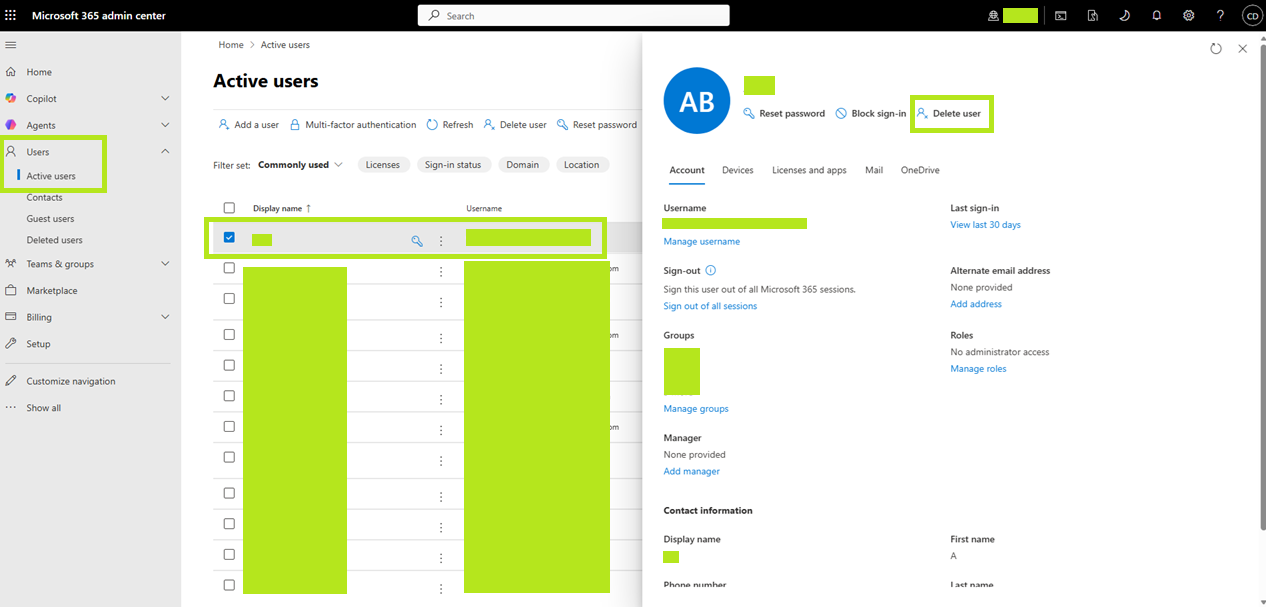
Task: Toggle the select-all checkbox in table header
Action: [229, 208]
